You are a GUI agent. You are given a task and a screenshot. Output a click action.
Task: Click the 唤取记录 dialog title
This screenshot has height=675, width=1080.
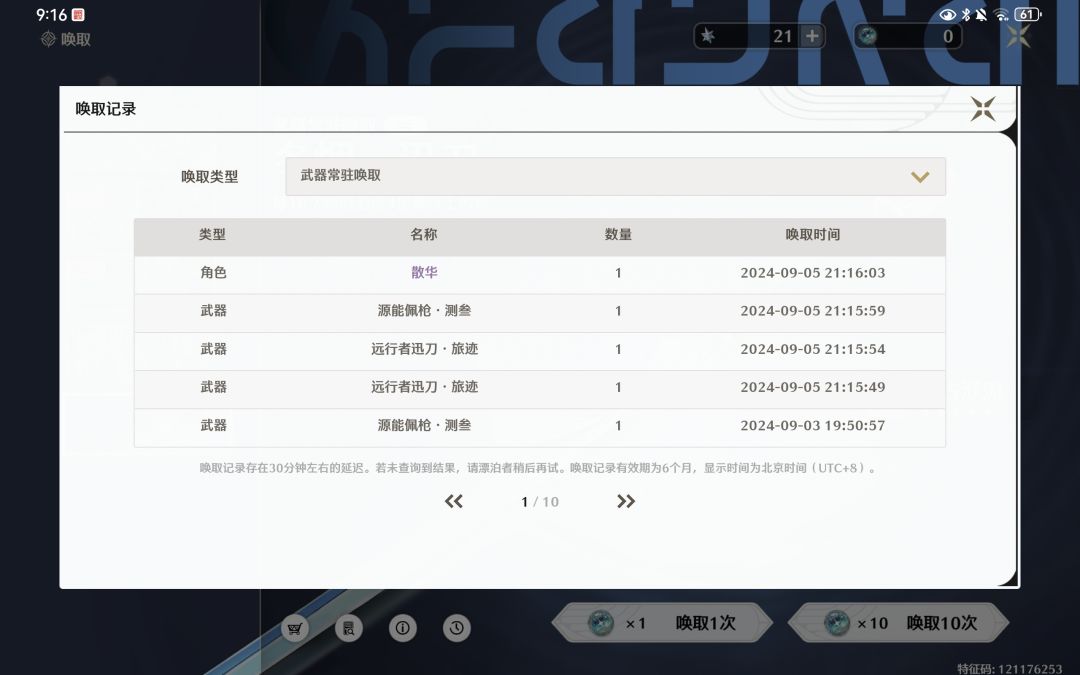pos(106,109)
